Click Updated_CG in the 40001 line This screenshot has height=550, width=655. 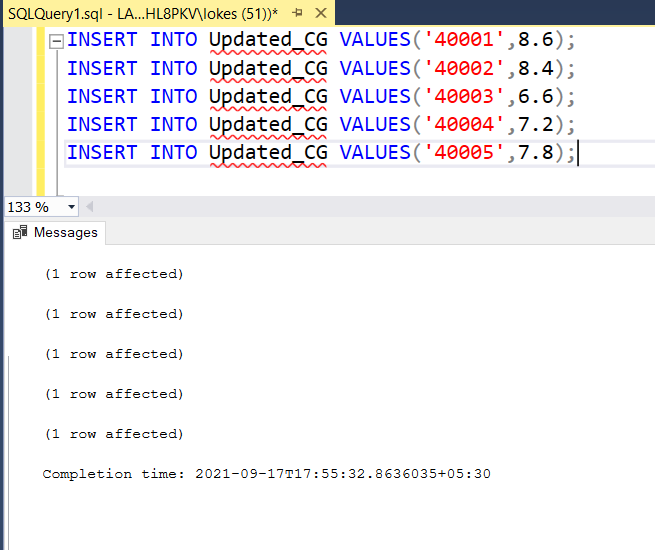click(x=268, y=41)
